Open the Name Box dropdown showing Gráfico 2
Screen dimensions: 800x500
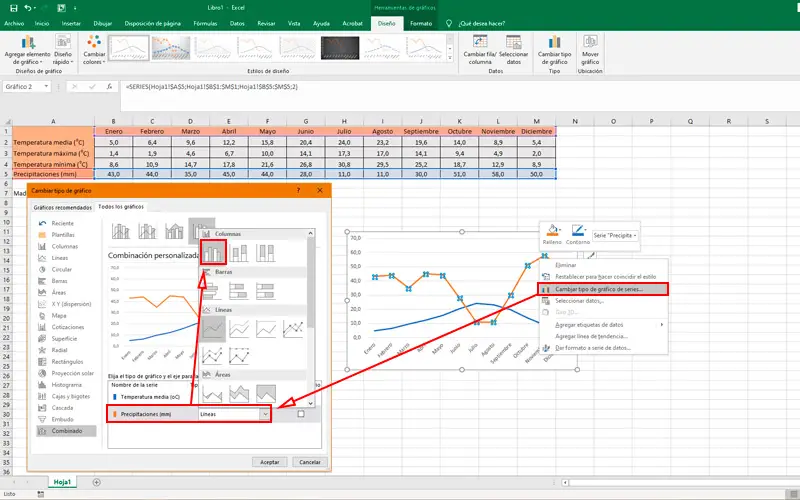tap(46, 87)
